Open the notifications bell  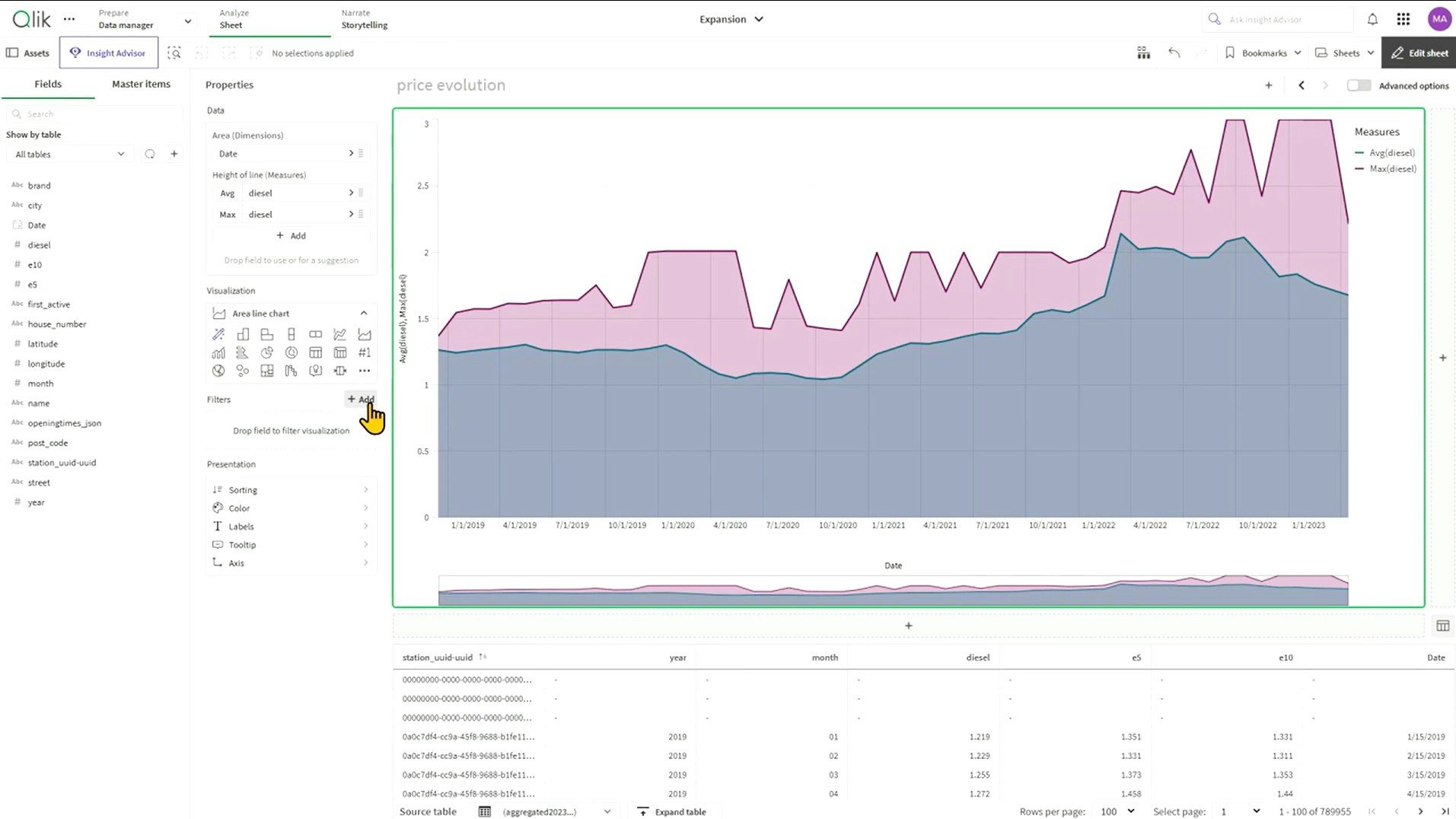(x=1372, y=19)
